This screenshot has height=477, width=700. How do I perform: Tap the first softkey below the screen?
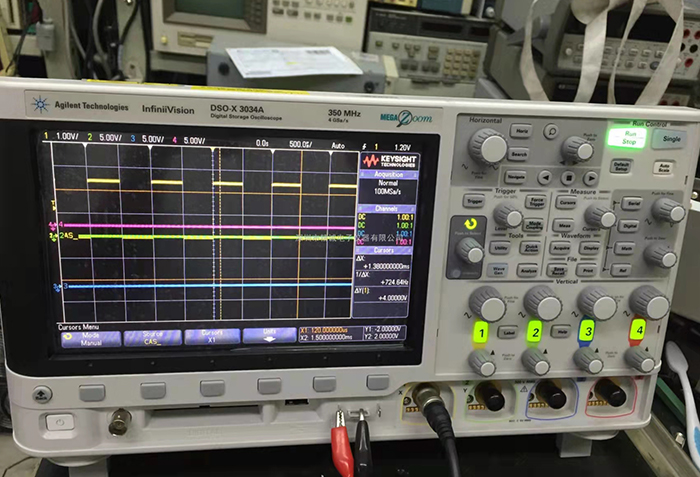92,393
